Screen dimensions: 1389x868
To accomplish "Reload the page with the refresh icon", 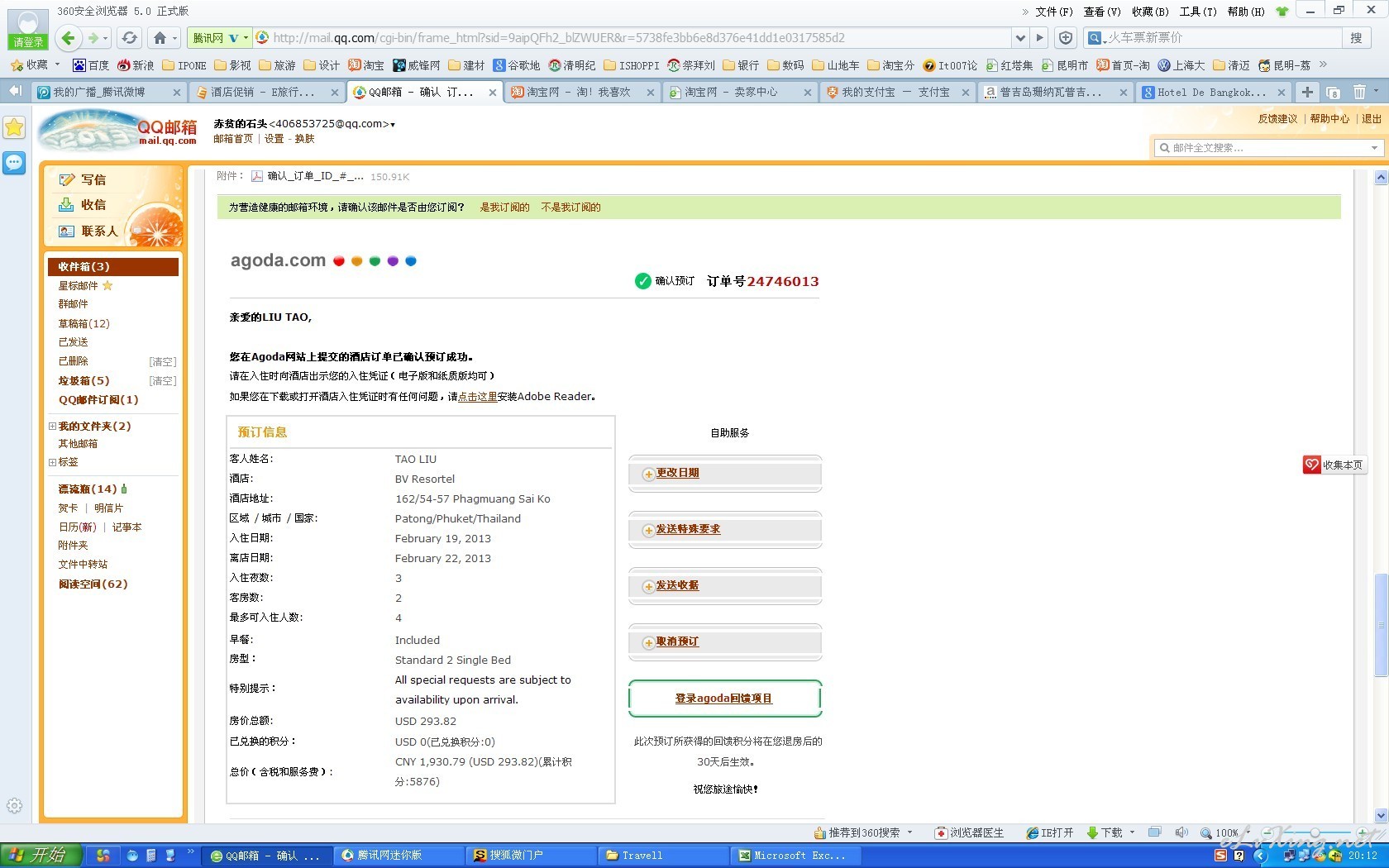I will 129,38.
